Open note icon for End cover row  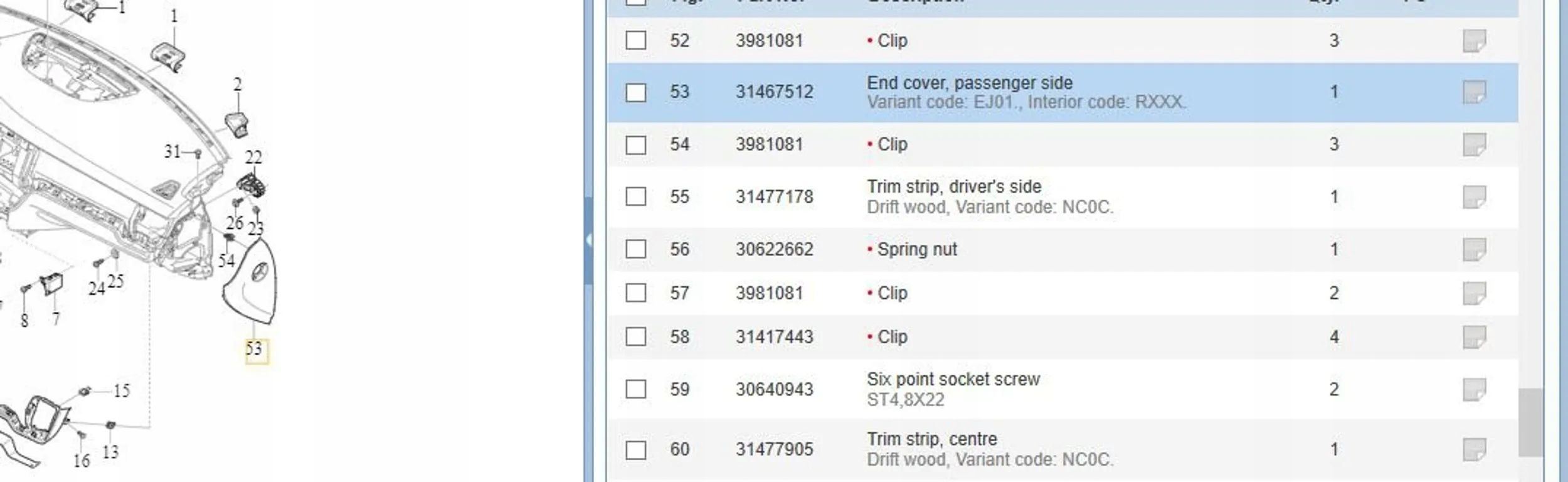point(1474,92)
